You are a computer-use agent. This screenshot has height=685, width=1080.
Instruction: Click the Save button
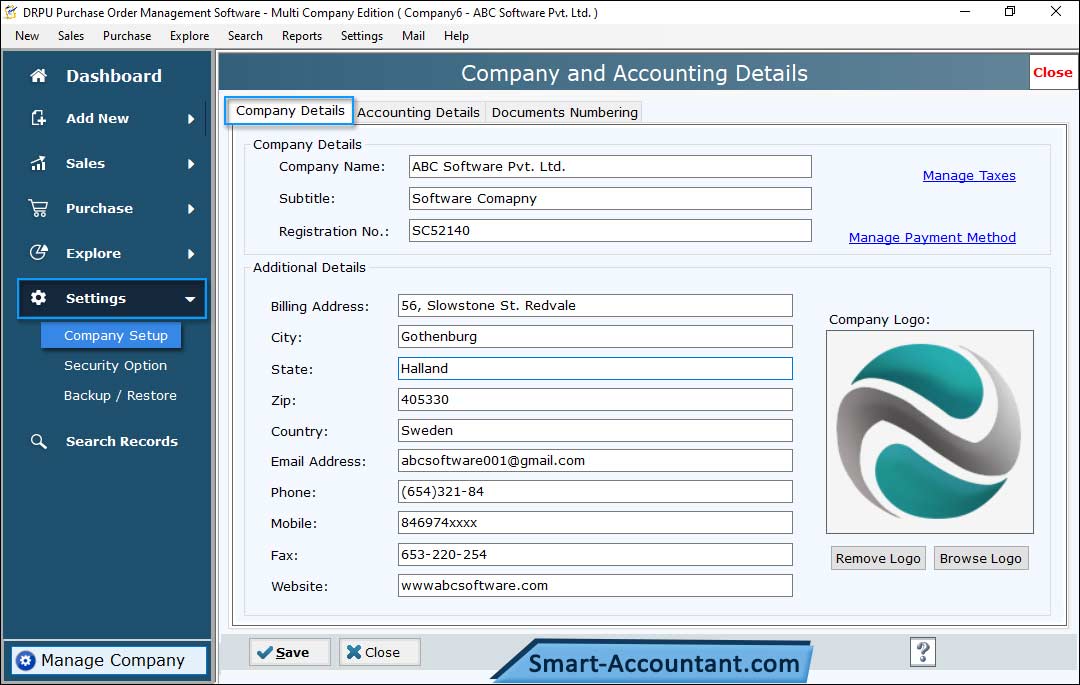point(289,652)
